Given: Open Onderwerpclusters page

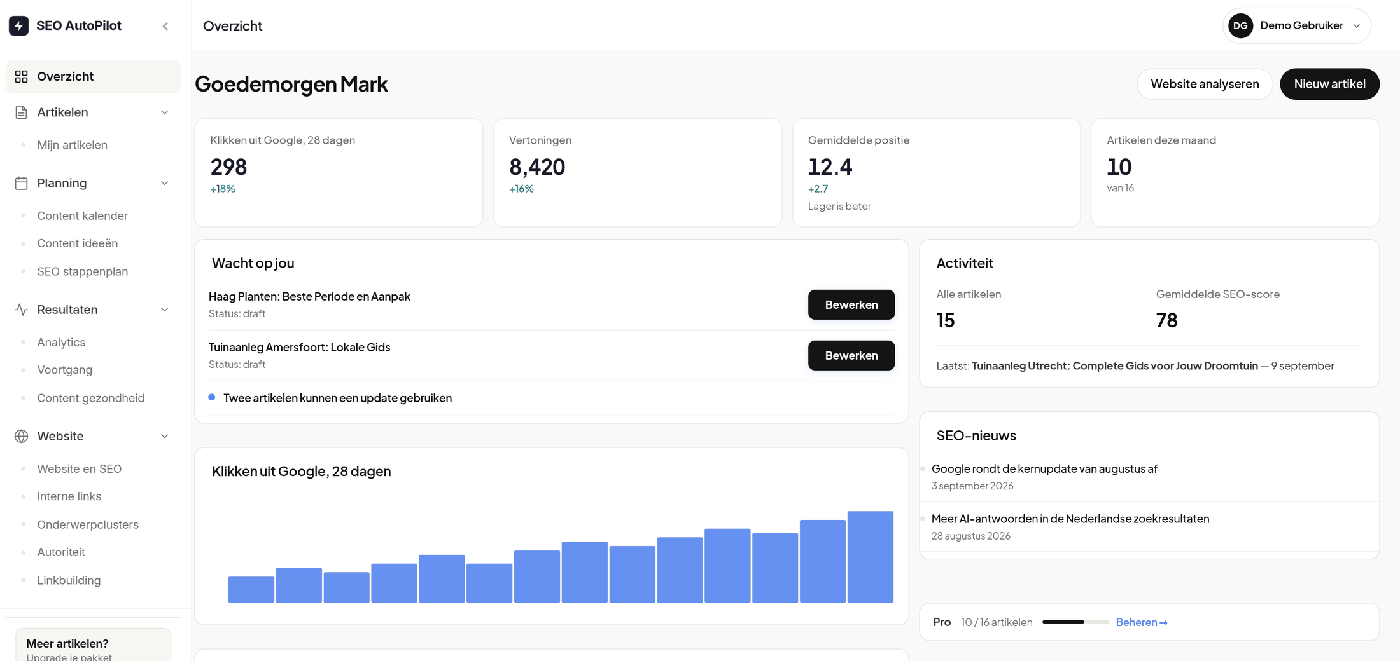Looking at the screenshot, I should 88,525.
